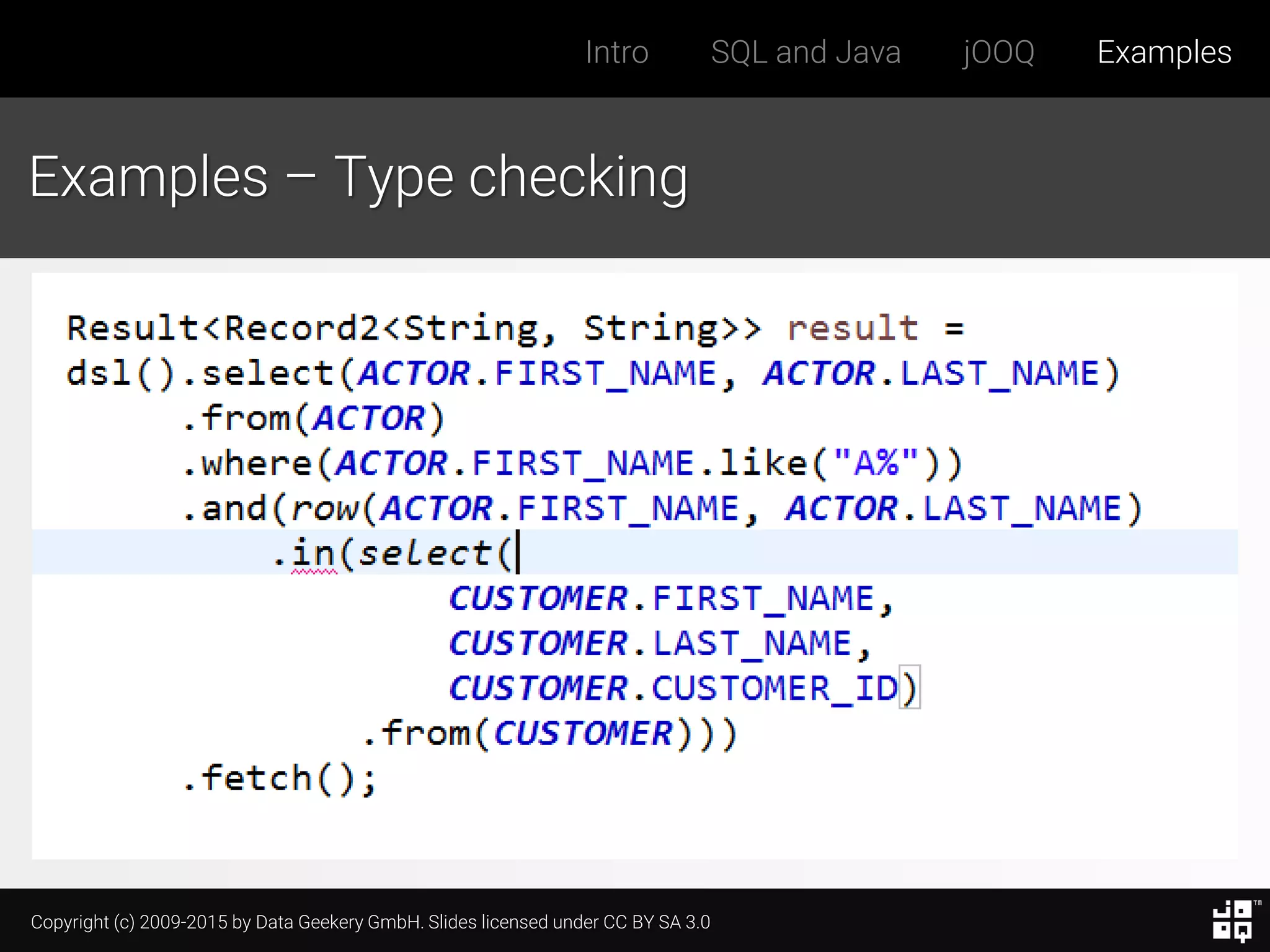Click the jOOQ logo icon in the footer

tap(1233, 921)
